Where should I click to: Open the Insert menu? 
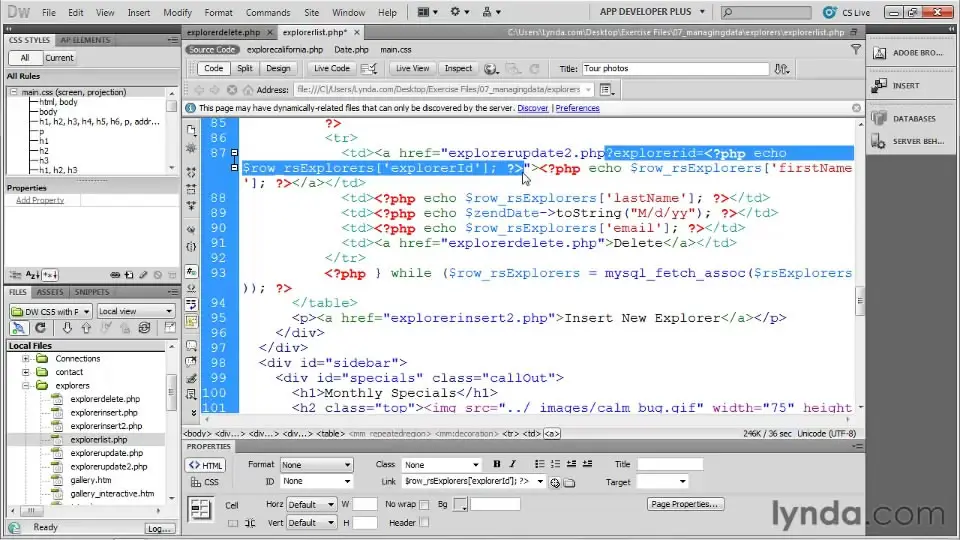point(138,12)
